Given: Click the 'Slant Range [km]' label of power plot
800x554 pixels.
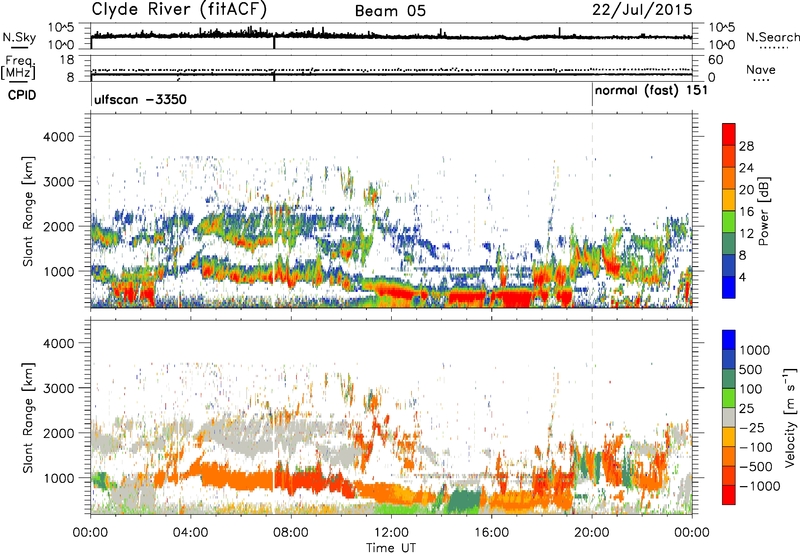Looking at the screenshot, I should pyautogui.click(x=29, y=211).
